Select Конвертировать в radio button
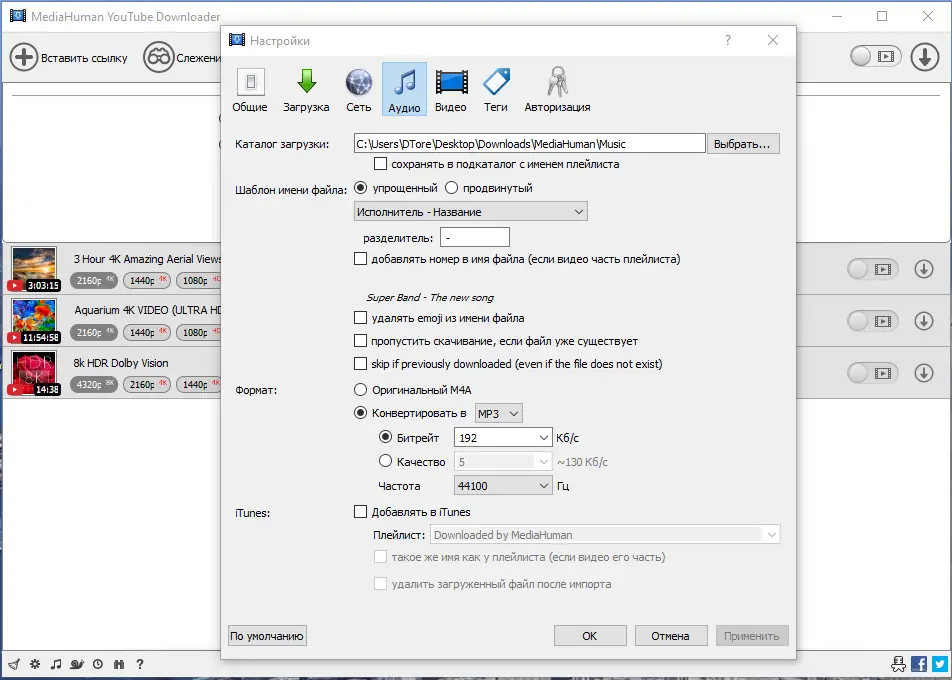 click(x=360, y=413)
